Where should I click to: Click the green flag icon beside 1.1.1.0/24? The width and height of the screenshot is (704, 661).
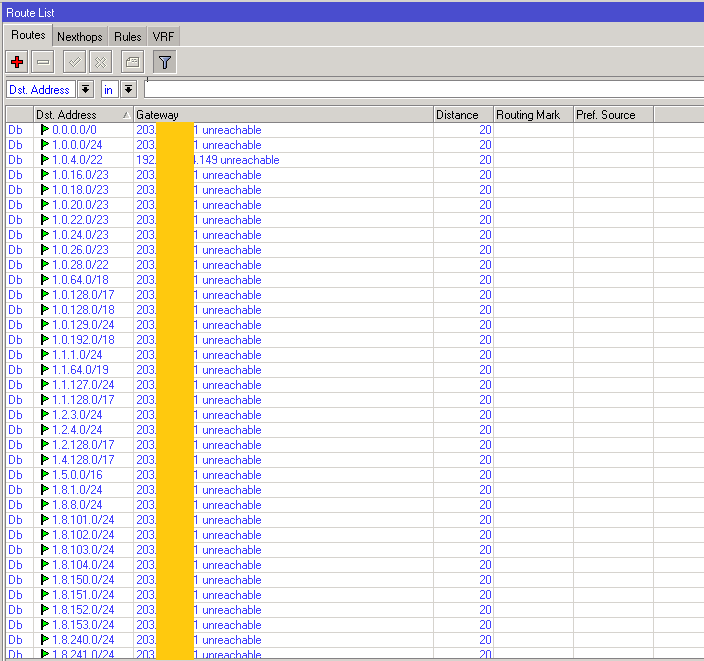click(45, 355)
